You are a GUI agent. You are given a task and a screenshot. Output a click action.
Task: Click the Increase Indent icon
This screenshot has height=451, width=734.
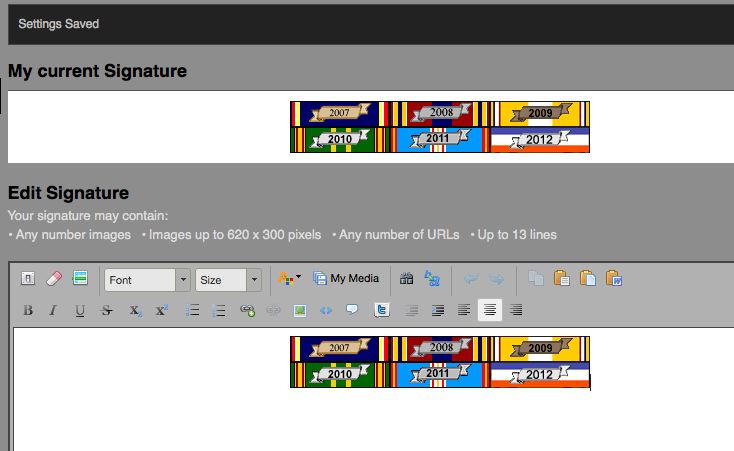(438, 310)
